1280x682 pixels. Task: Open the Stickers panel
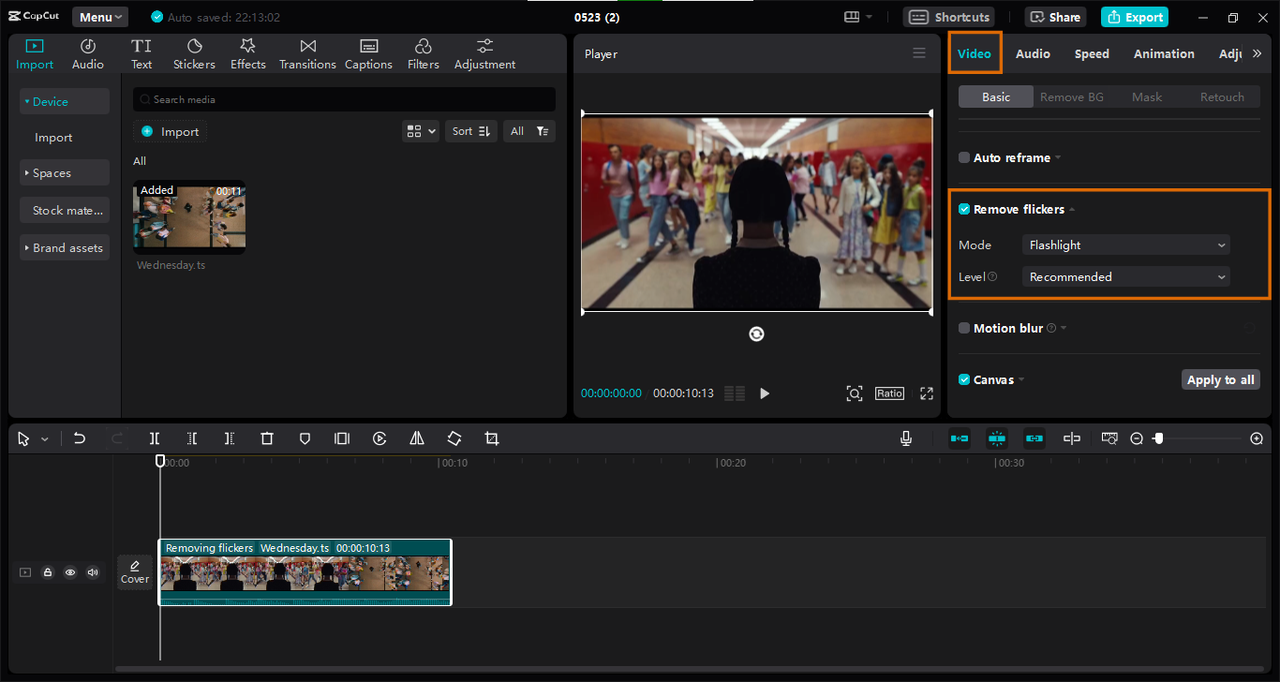194,54
